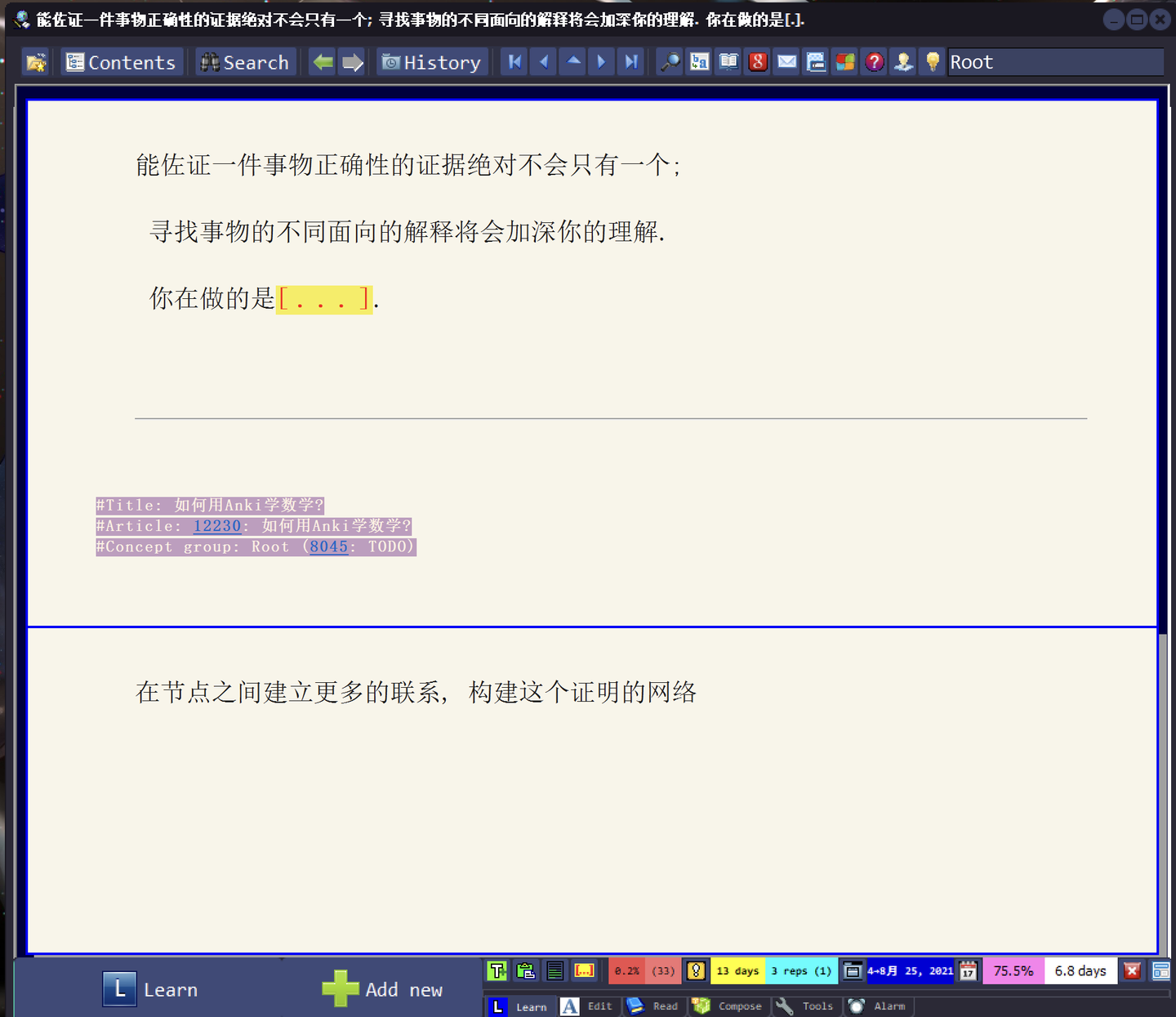Click the user profile icon
Image resolution: width=1176 pixels, height=1017 pixels.
click(903, 62)
